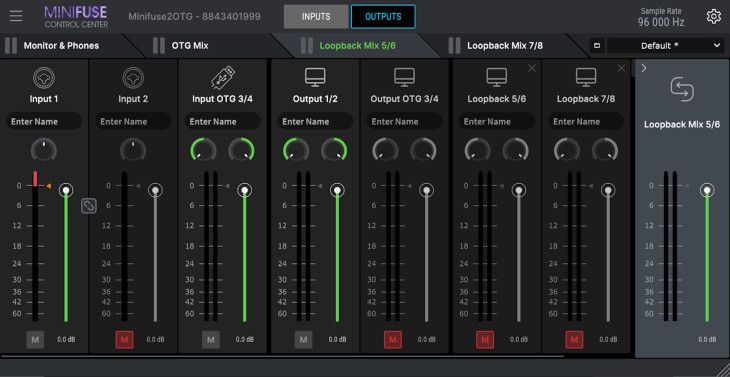This screenshot has width=730, height=377.
Task: Click the Input 1 combo jack icon
Action: coord(44,78)
